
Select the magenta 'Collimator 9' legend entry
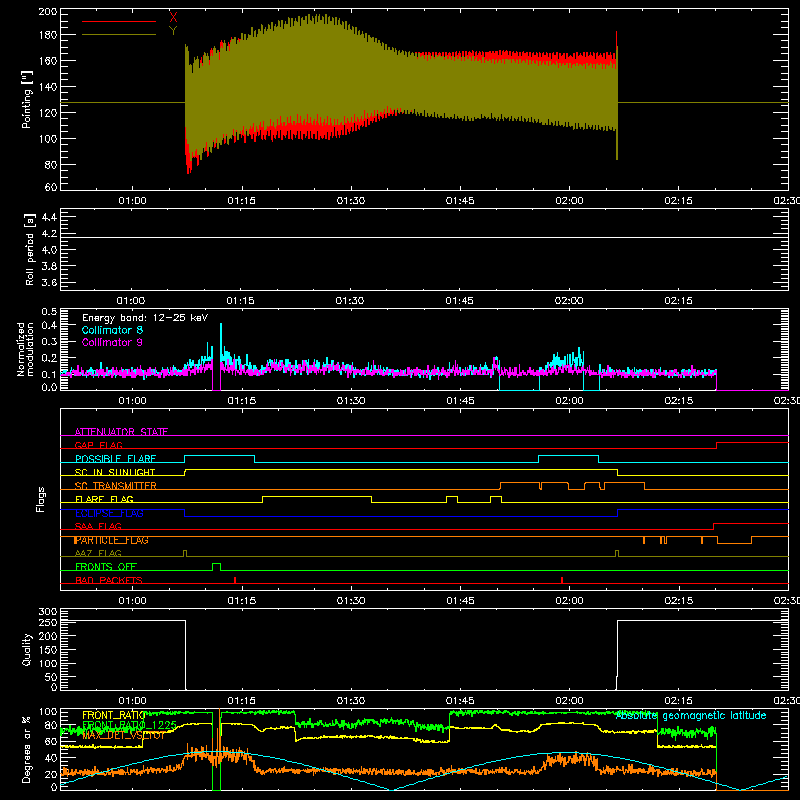tap(112, 342)
